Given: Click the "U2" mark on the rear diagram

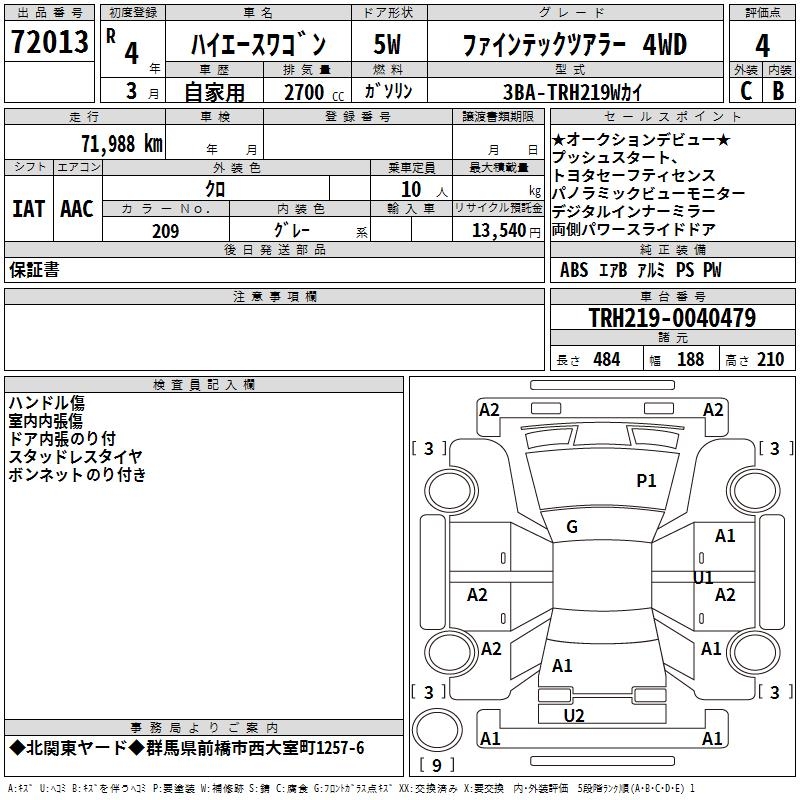Looking at the screenshot, I should coord(574,716).
